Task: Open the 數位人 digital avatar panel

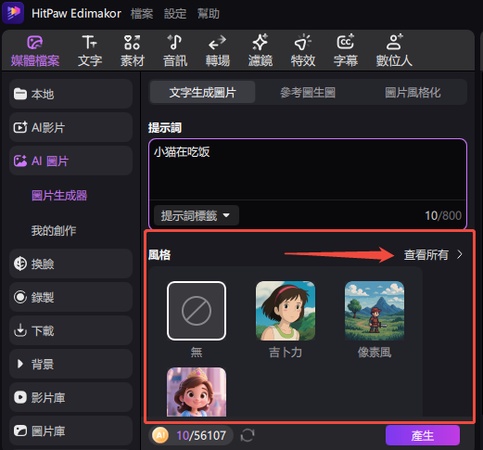Action: click(394, 51)
